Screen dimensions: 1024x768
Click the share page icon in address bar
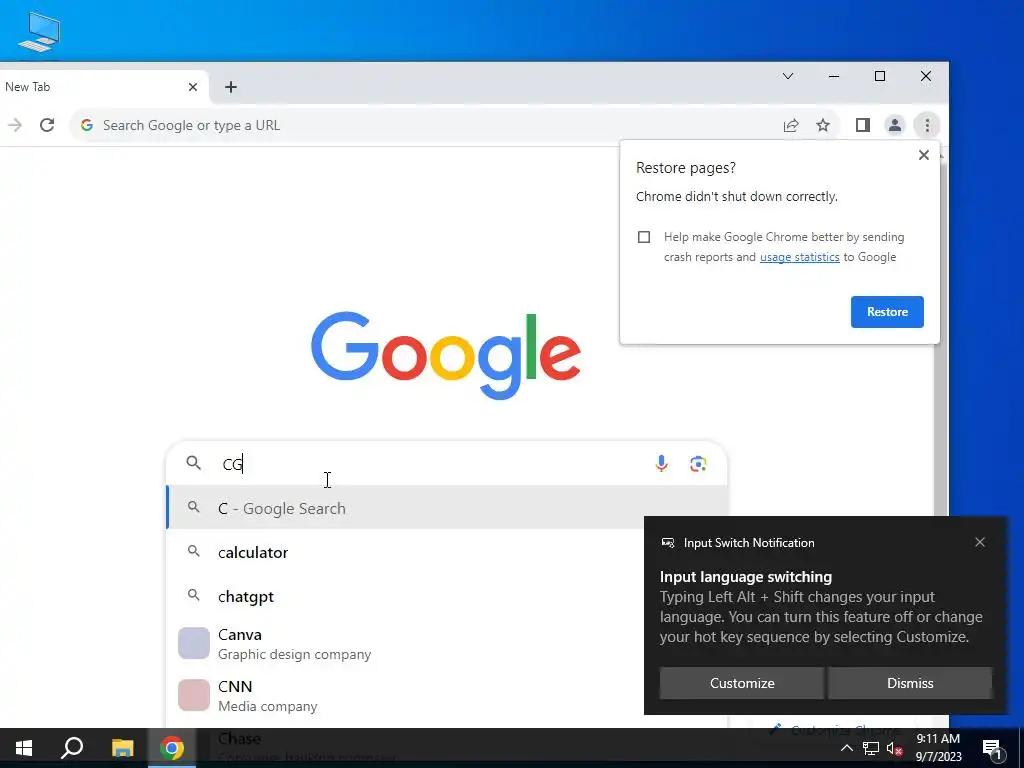791,125
